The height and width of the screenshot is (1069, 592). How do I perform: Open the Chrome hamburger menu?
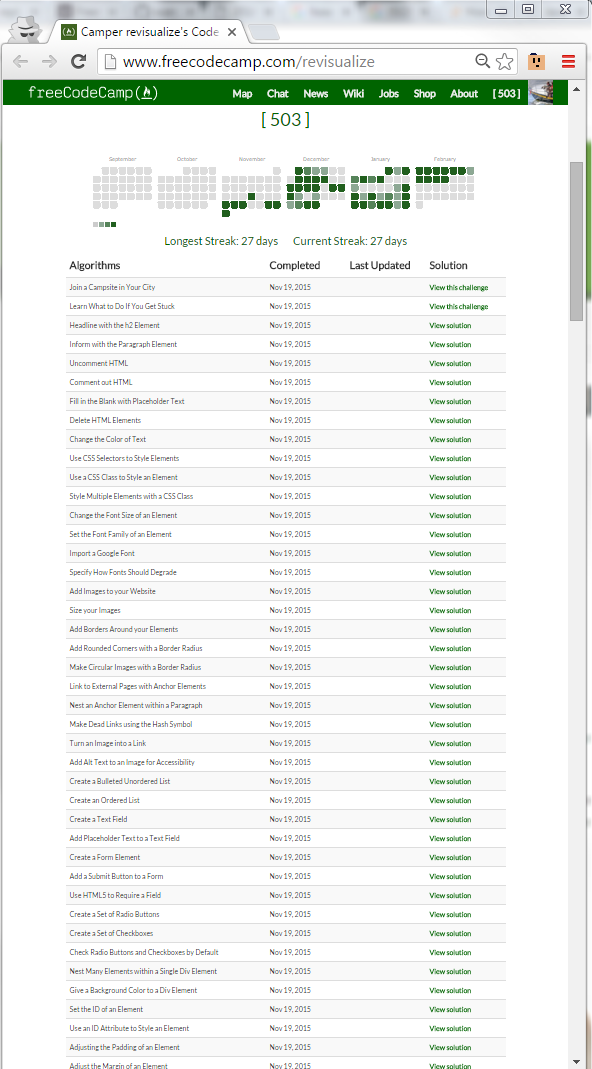568,62
